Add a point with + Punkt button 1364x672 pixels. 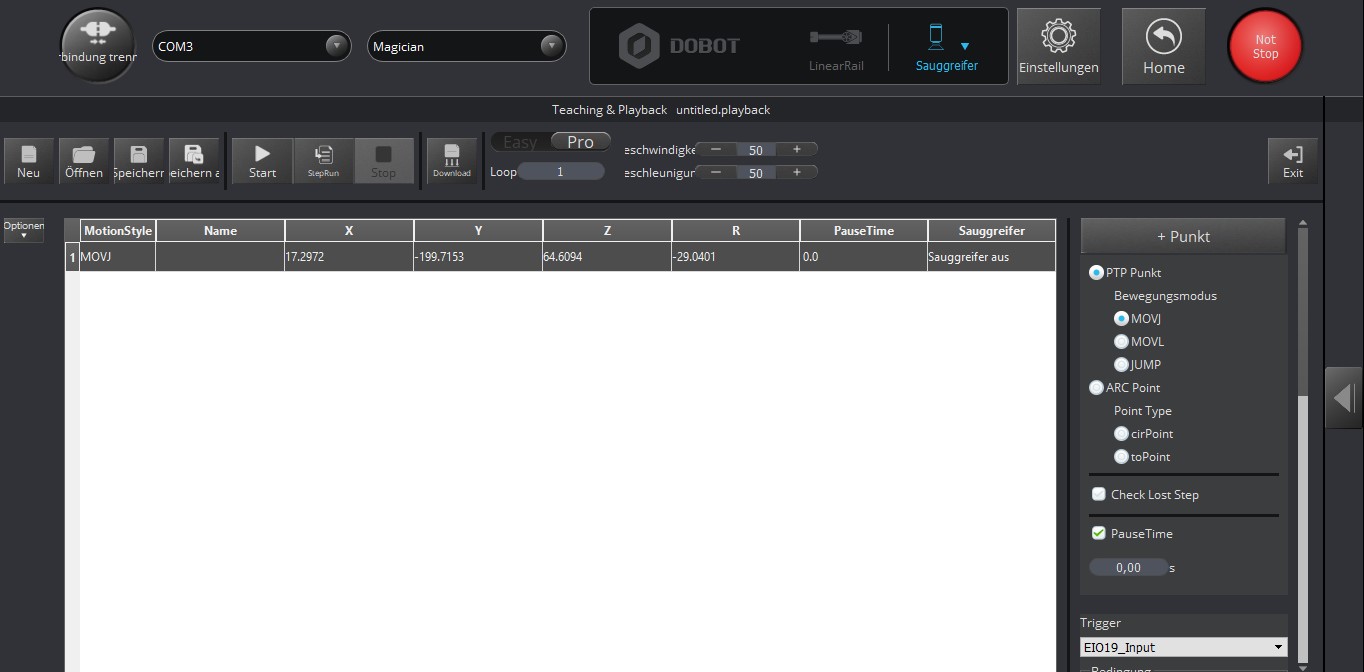[x=1183, y=236]
